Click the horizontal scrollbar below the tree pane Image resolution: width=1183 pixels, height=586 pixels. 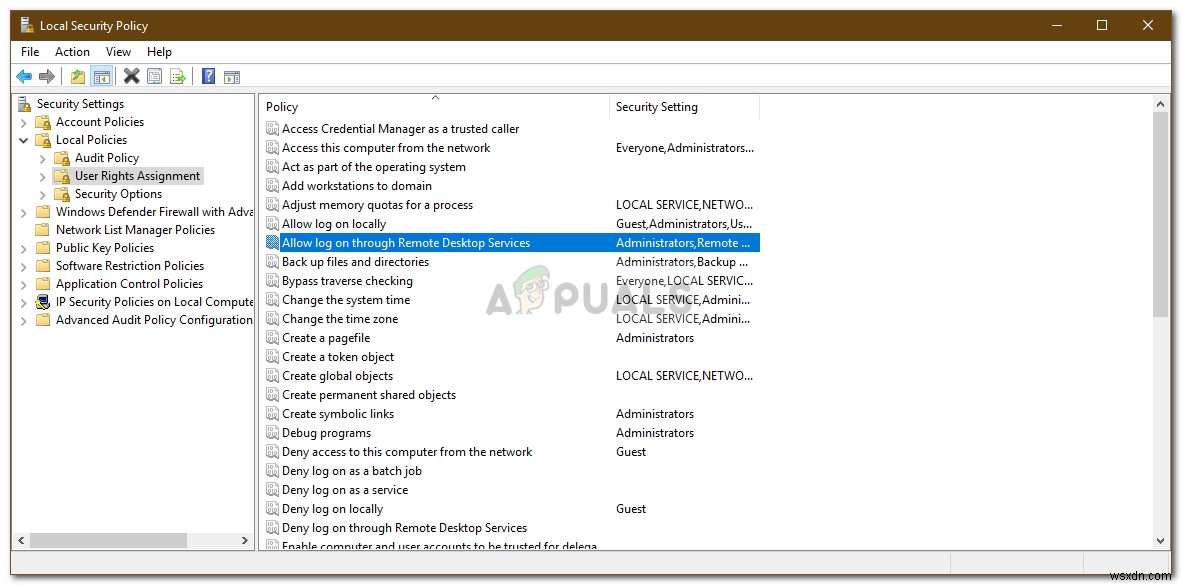pos(110,540)
